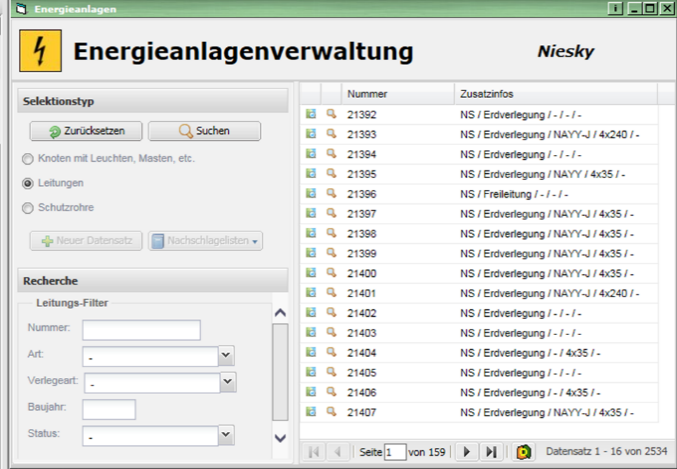Screen dimensions: 677x469
Task: Open details magnifier for row 21394
Action: (331, 154)
